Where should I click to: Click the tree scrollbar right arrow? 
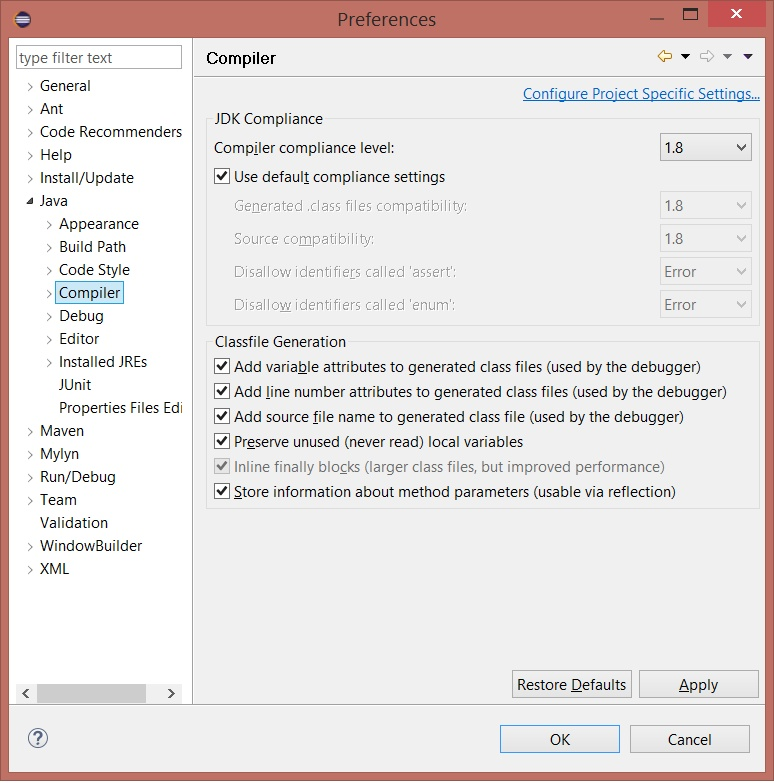(x=171, y=693)
